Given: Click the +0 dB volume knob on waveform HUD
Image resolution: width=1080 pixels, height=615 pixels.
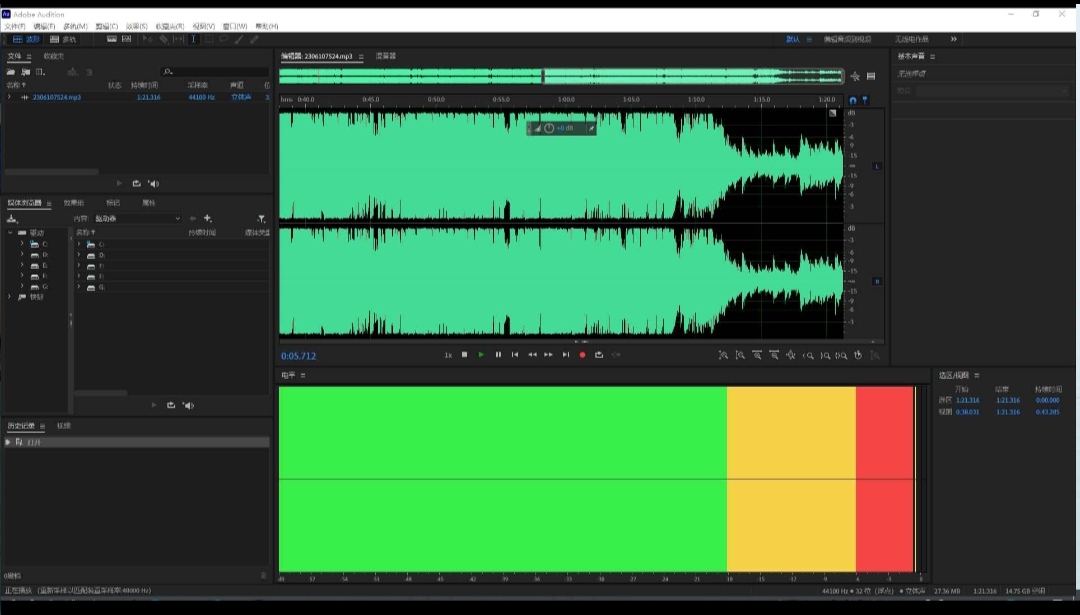Looking at the screenshot, I should click(x=549, y=128).
